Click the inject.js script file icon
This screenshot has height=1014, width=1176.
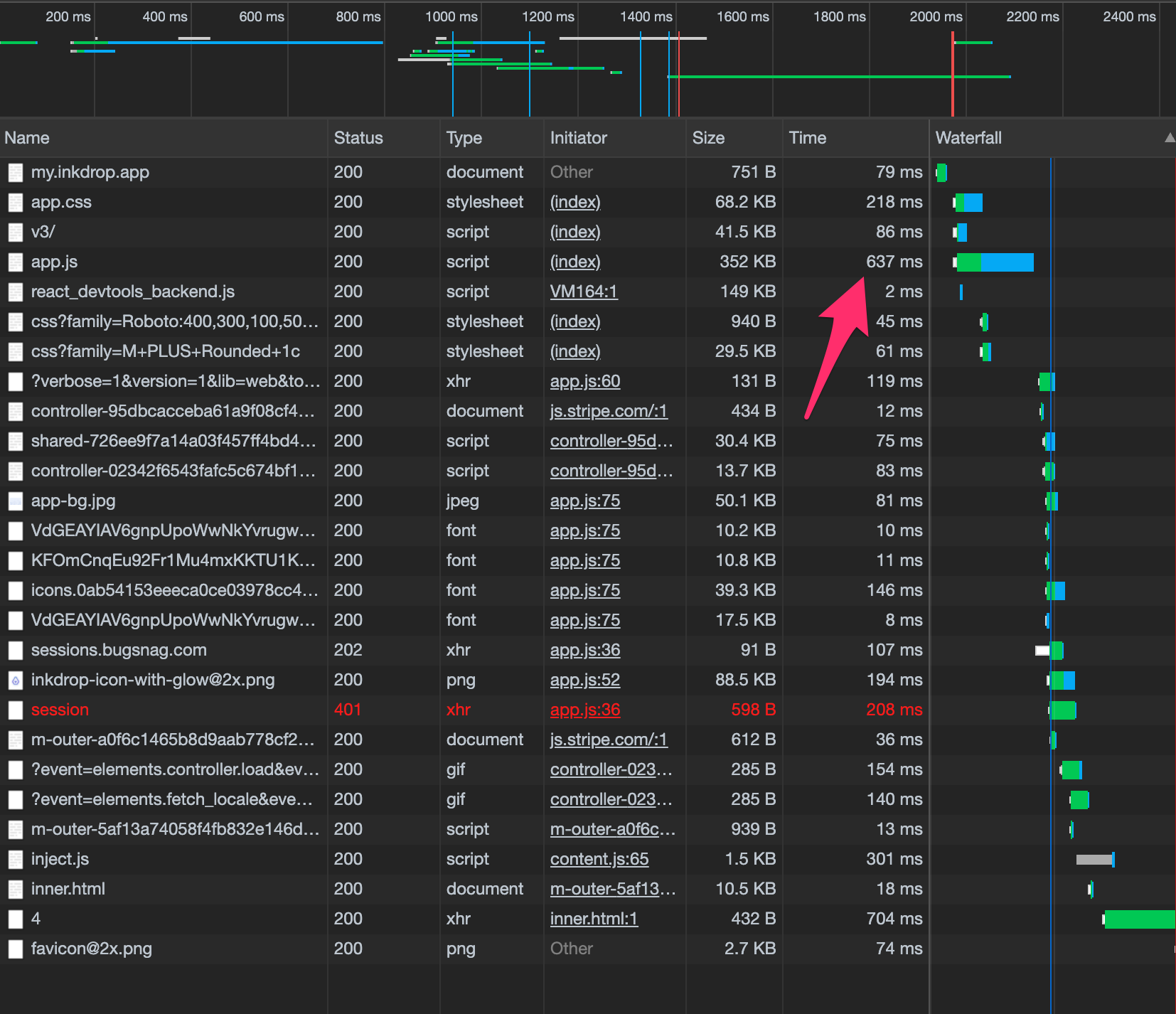pos(16,860)
